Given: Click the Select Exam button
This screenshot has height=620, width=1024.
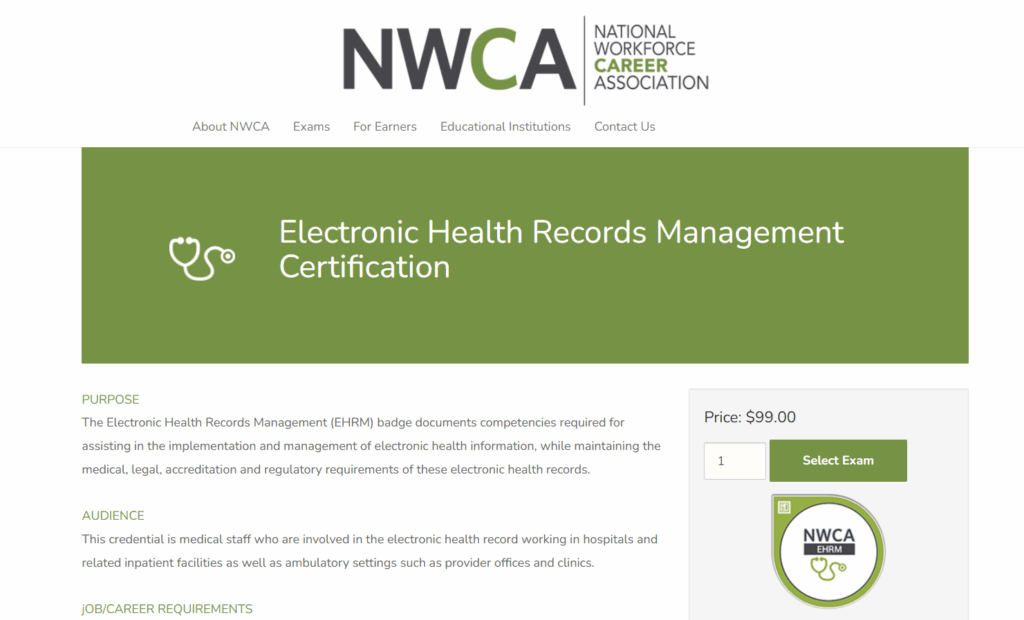Looking at the screenshot, I should click(x=838, y=460).
